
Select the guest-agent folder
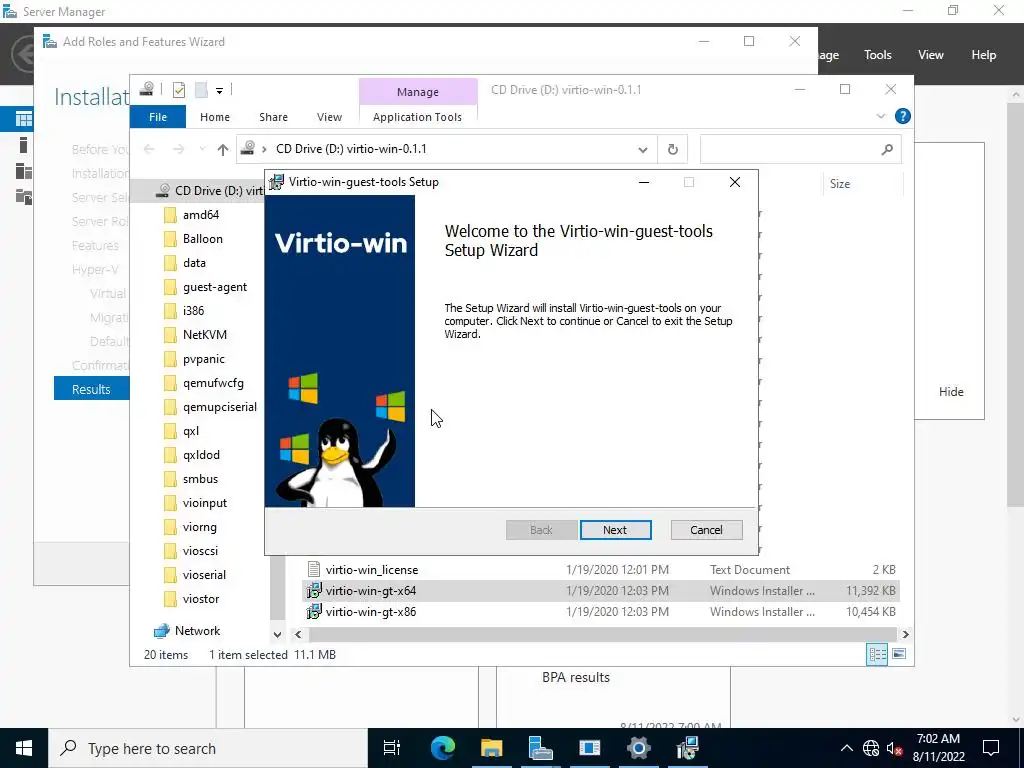click(215, 287)
